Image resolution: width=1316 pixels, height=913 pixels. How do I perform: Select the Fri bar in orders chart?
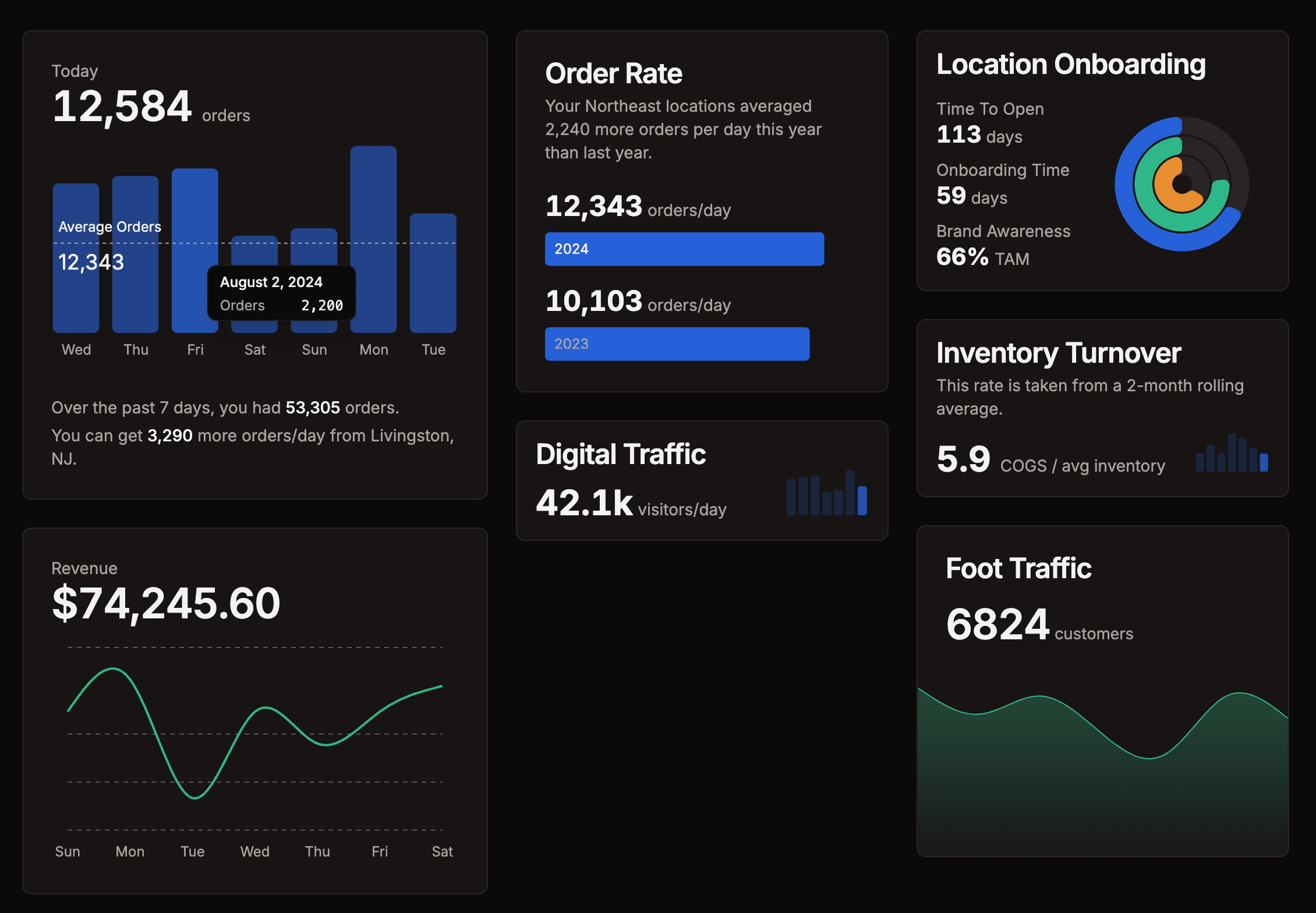(195, 250)
